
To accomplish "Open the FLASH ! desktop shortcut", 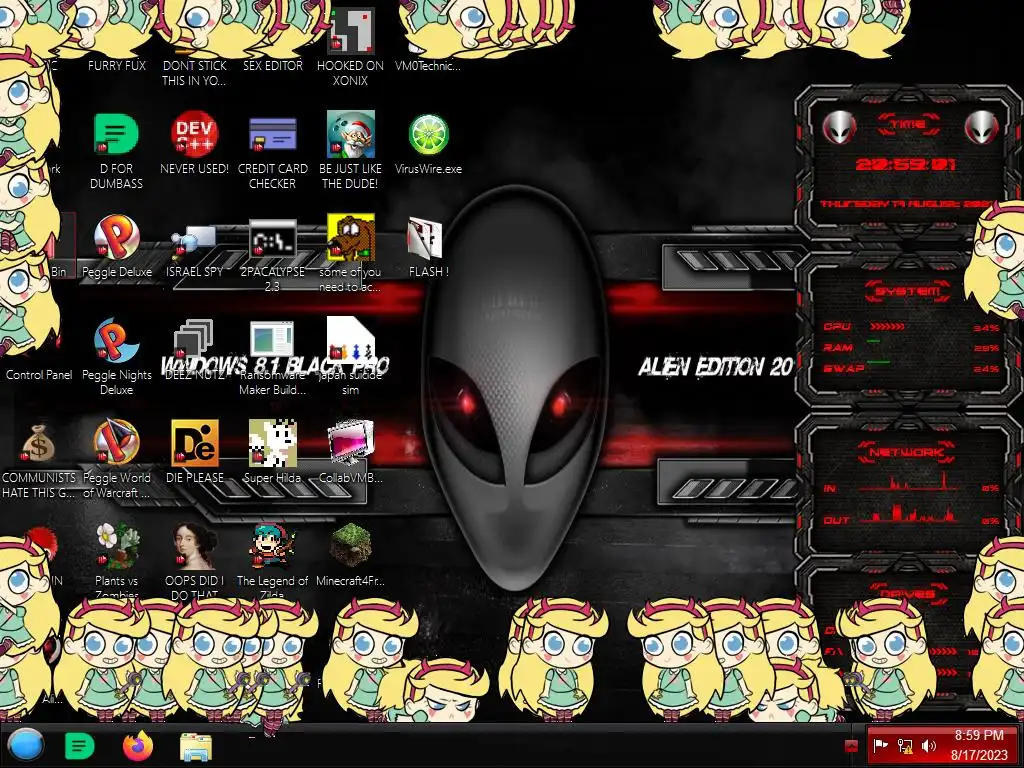I will pyautogui.click(x=425, y=237).
